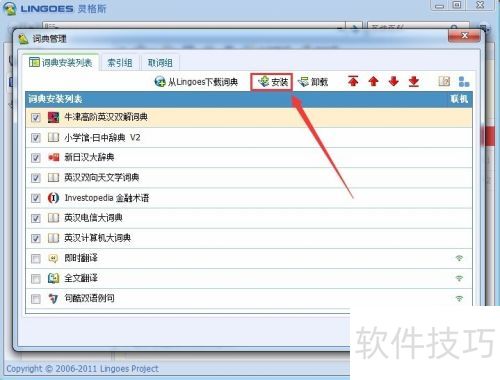The width and height of the screenshot is (500, 380).
Task: Move selected dictionary to bottom arrow
Action: click(414, 81)
